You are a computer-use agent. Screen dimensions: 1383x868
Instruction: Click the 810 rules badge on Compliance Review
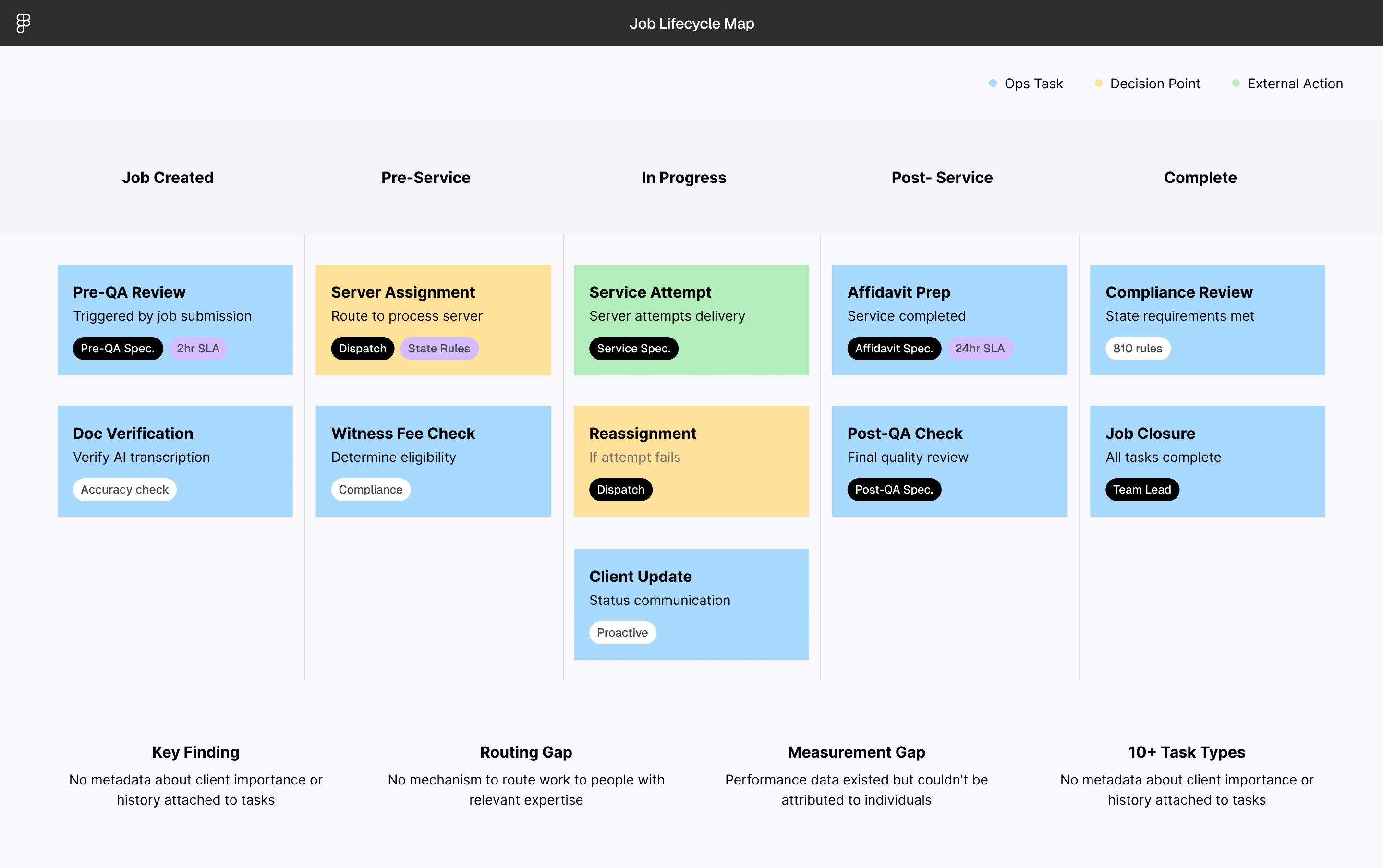[1137, 348]
